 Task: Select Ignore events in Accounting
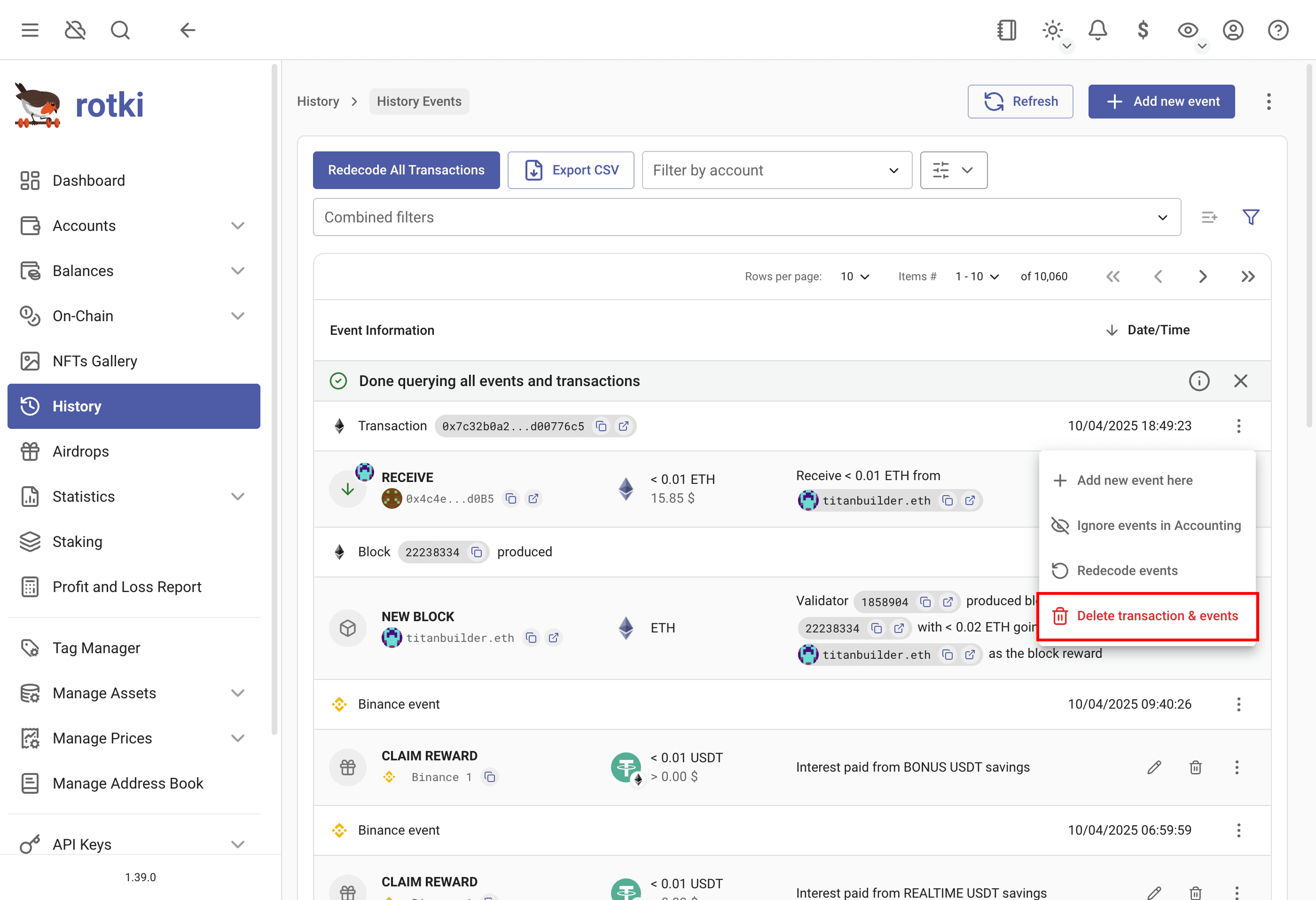(1147, 526)
